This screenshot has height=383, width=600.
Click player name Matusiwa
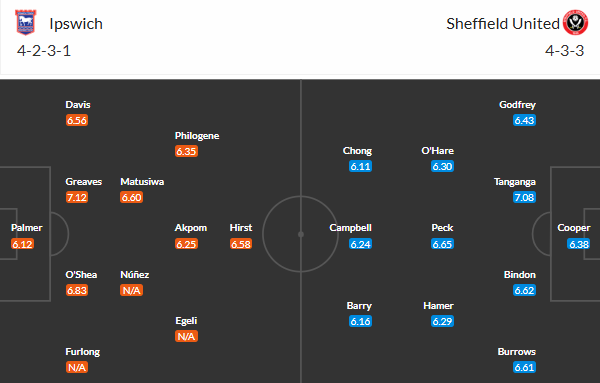142,182
